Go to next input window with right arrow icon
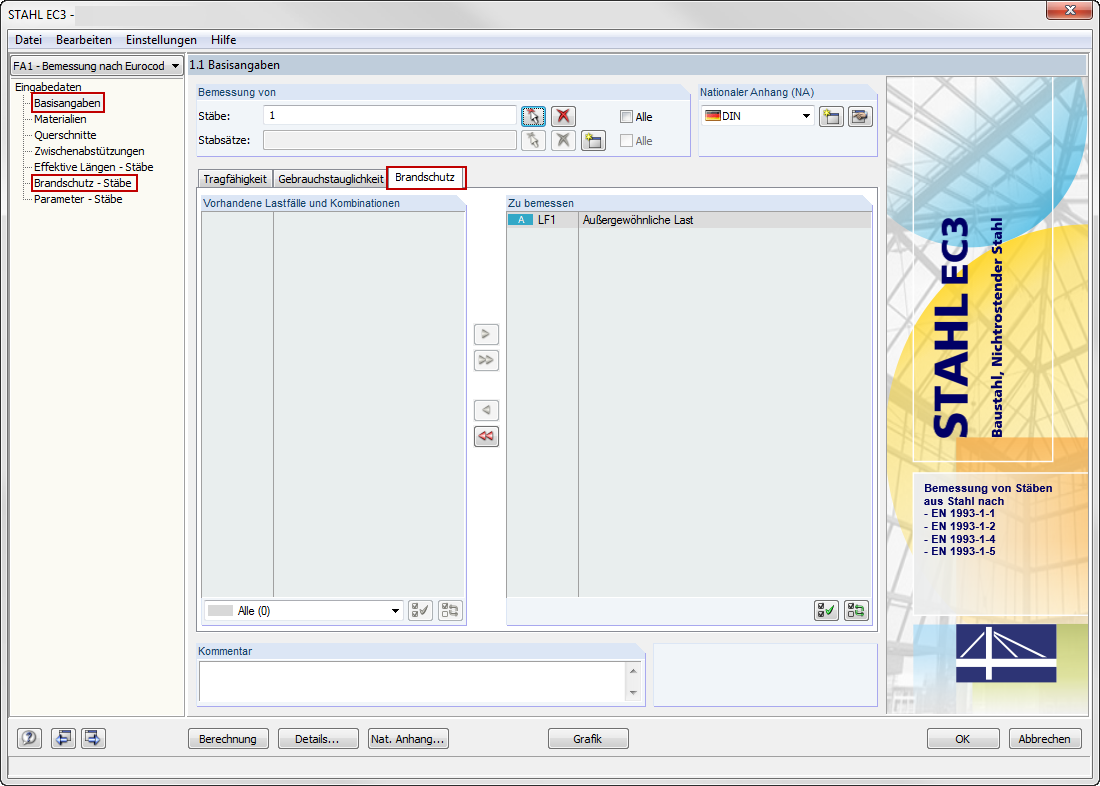Viewport: 1100px width, 786px height. pos(93,738)
